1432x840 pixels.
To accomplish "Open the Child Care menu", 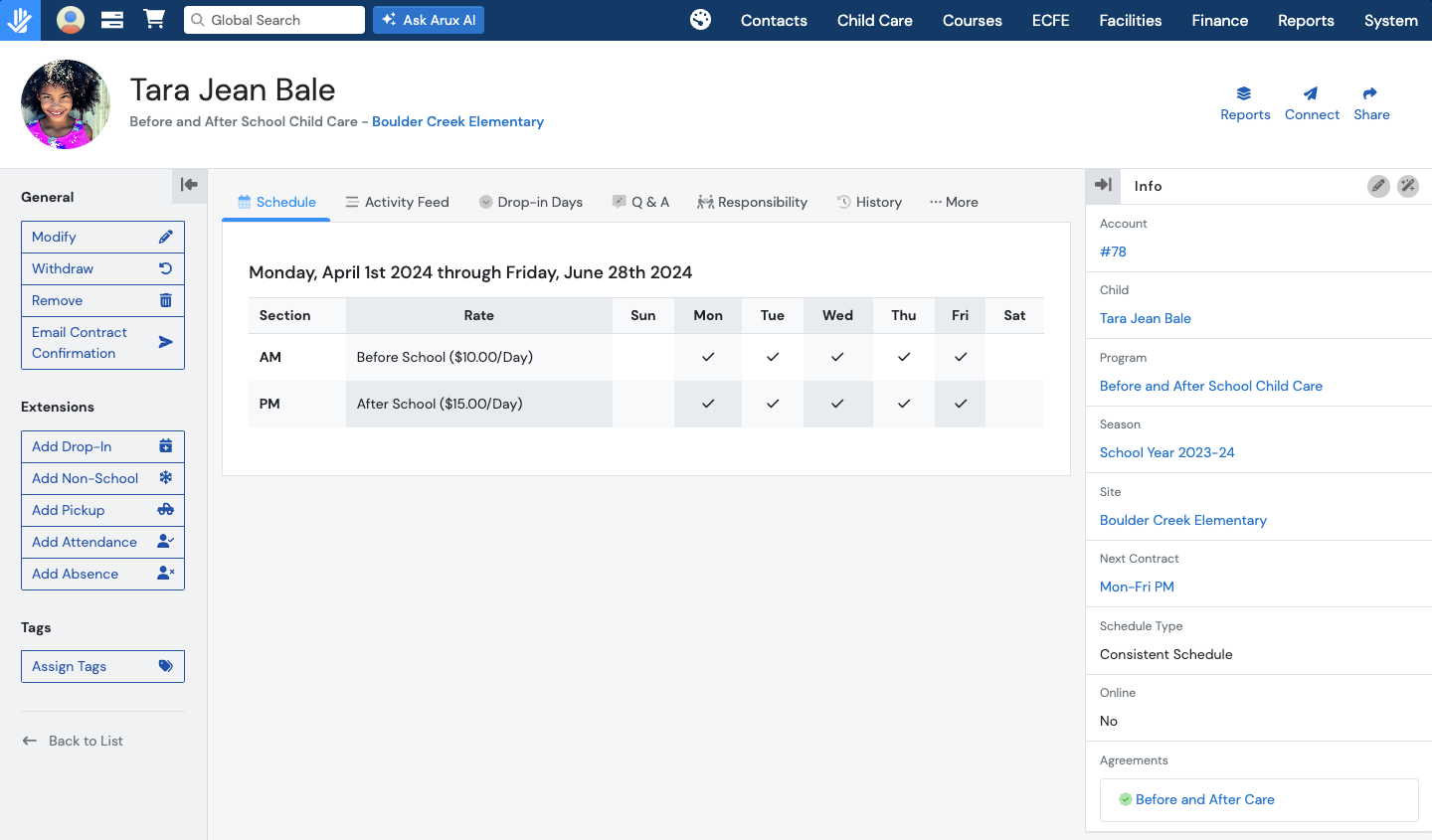I will tap(874, 20).
